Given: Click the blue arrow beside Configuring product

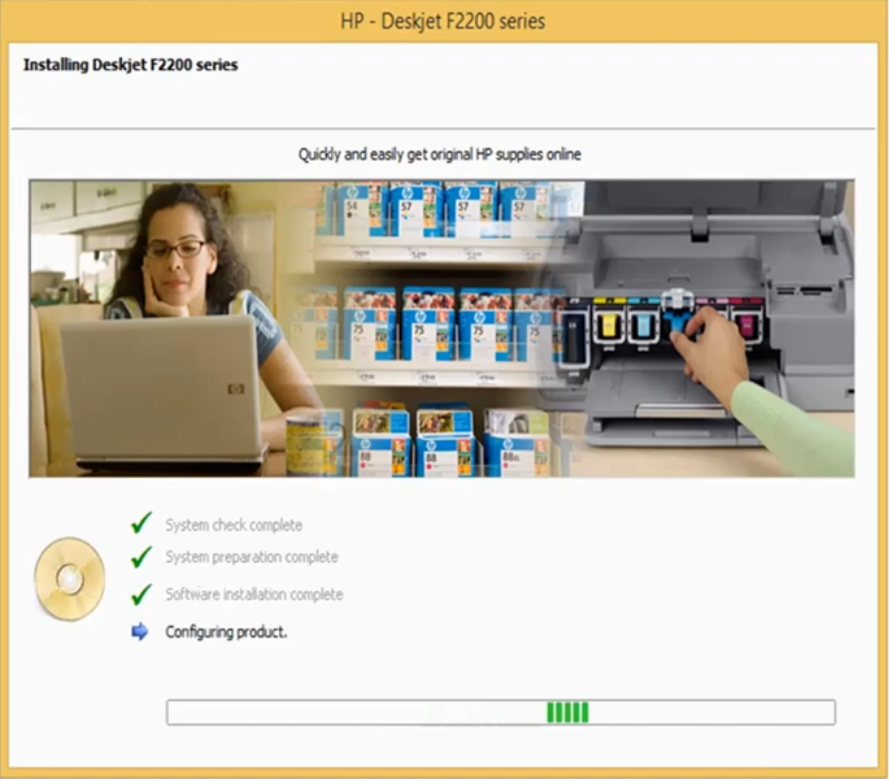Looking at the screenshot, I should (x=139, y=632).
